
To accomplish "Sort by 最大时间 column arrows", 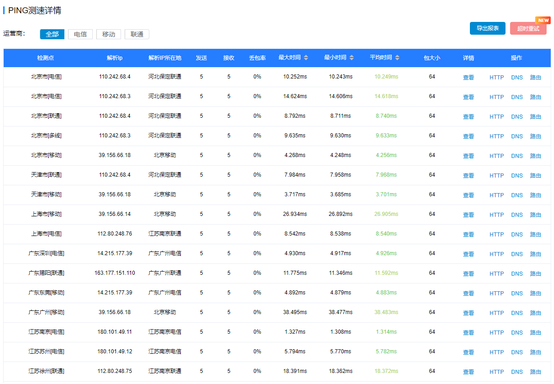I will 306,58.
